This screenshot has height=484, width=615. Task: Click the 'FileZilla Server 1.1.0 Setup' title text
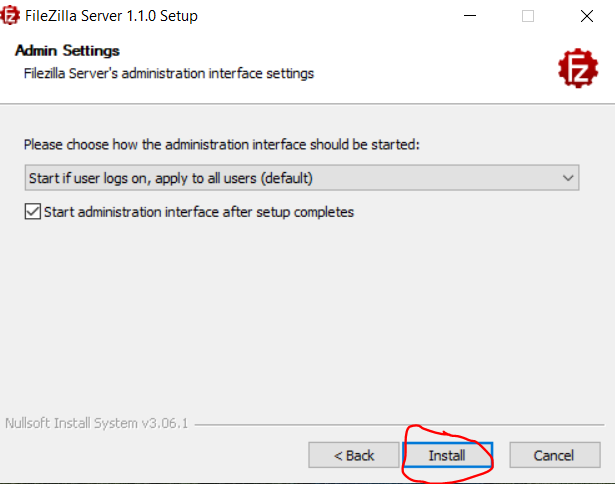(113, 16)
